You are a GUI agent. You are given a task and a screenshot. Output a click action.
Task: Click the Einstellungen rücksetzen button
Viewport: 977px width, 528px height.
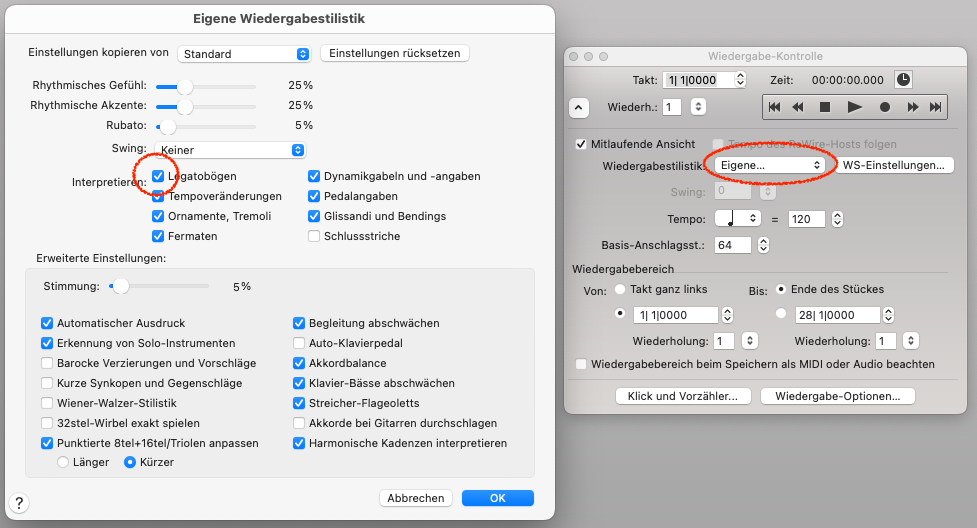[x=394, y=54]
